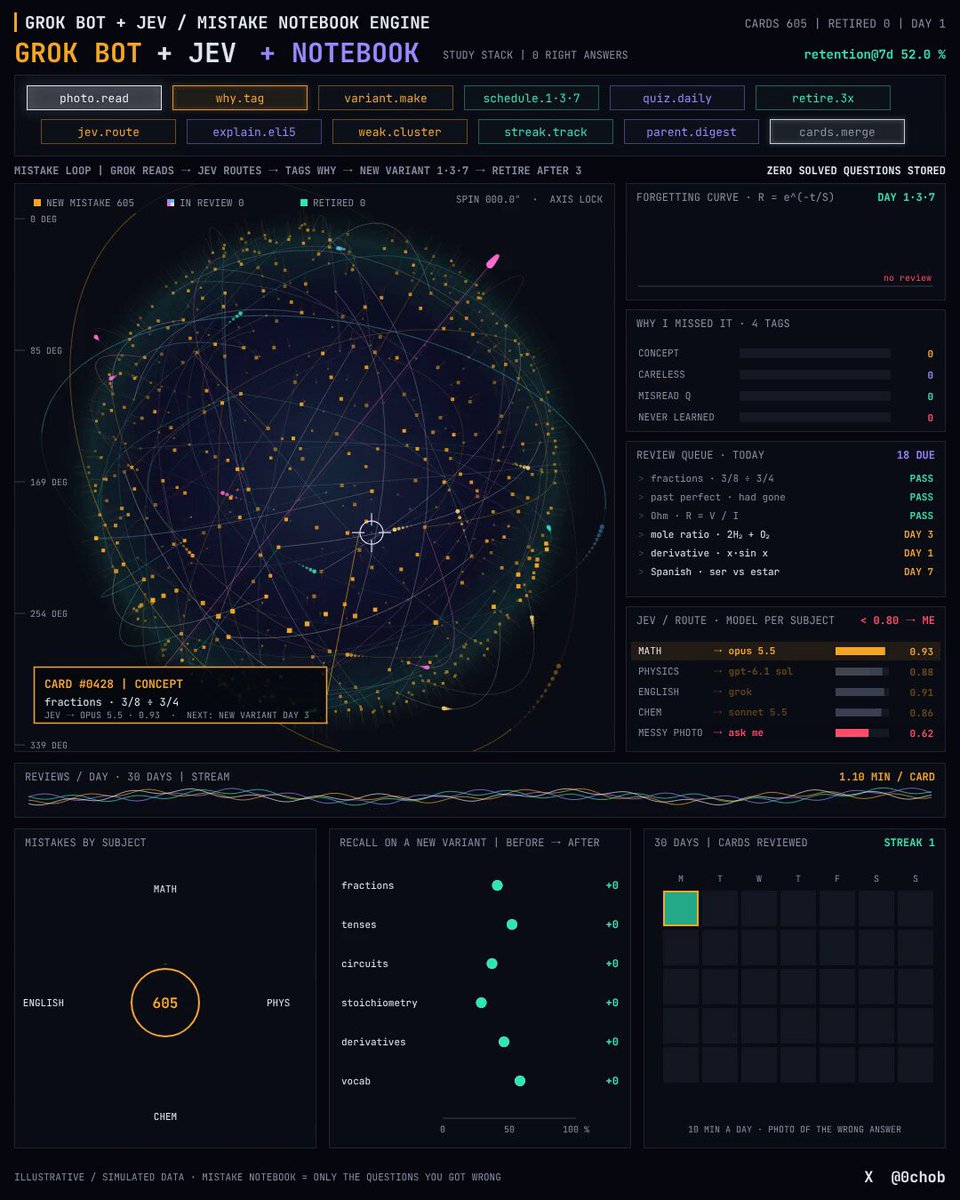Screen dimensions: 960x1200
Task: Select the photo.read chip
Action: click(94, 98)
